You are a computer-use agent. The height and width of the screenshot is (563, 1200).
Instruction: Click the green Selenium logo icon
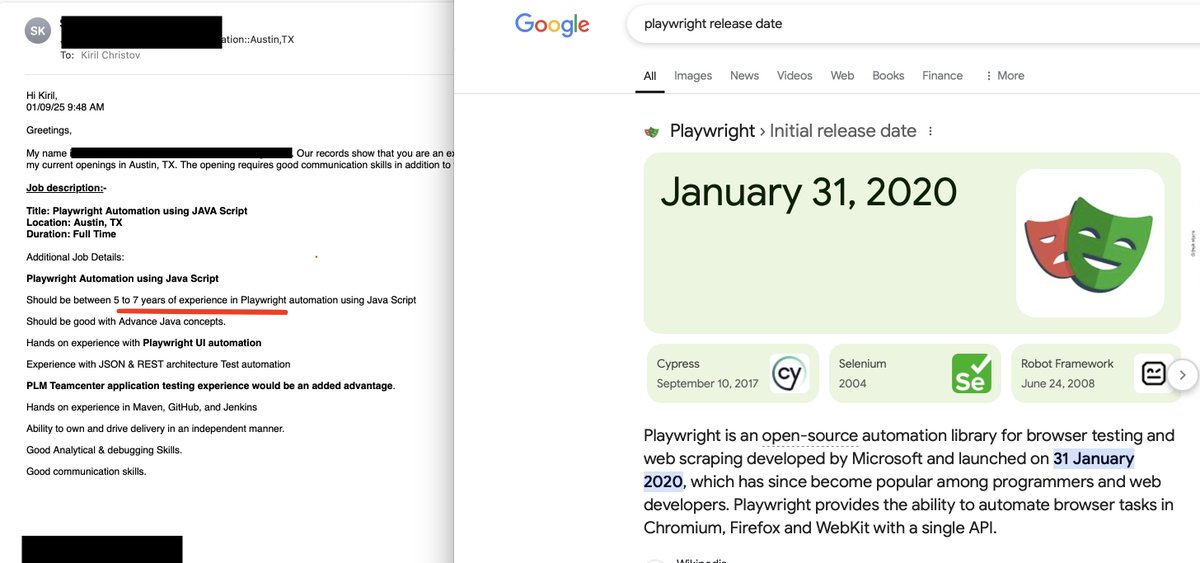pos(971,373)
